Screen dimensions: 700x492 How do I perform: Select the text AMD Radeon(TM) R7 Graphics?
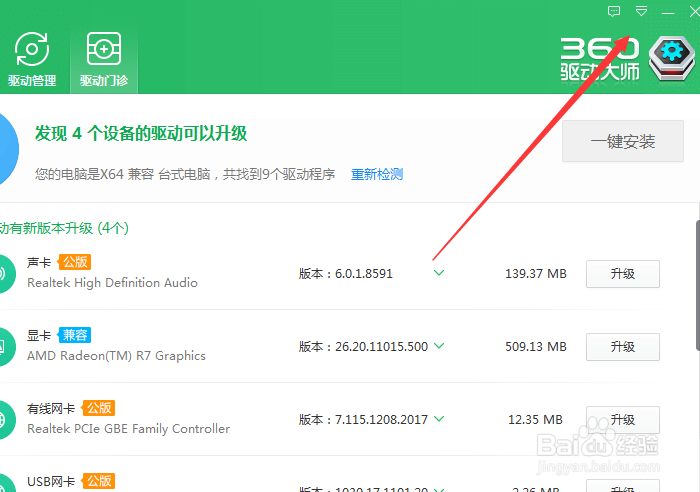(117, 356)
